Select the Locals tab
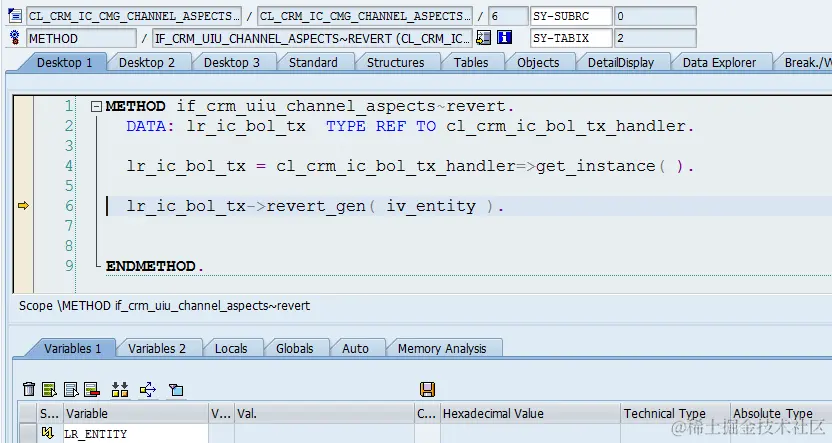The image size is (832, 443). (x=231, y=349)
